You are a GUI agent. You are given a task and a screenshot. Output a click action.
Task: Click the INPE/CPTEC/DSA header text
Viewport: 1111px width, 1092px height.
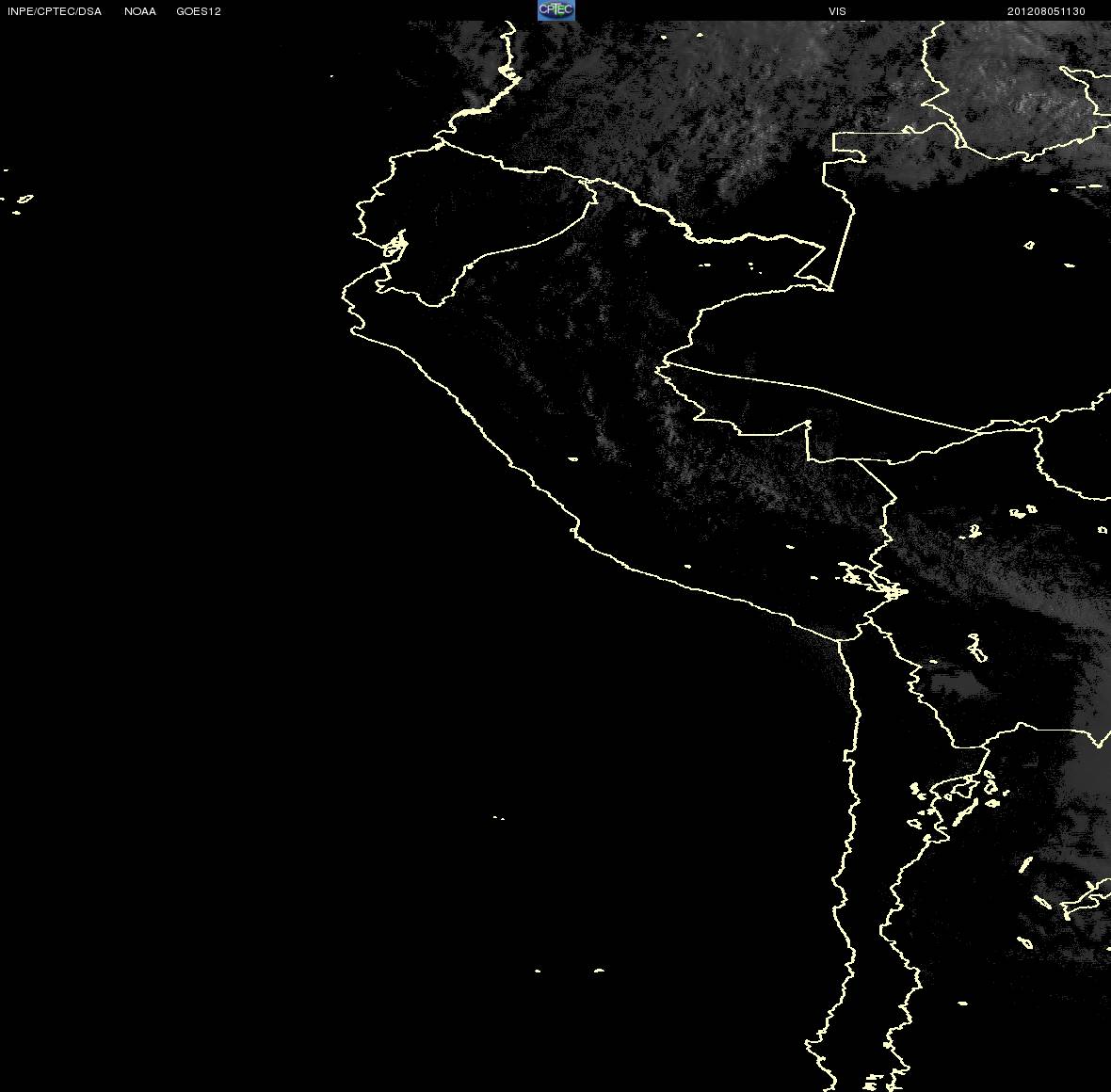[x=55, y=11]
